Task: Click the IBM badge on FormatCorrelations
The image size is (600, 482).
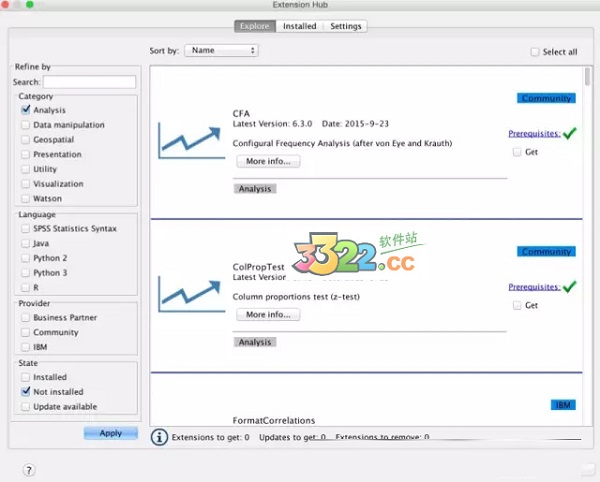Action: coord(564,405)
